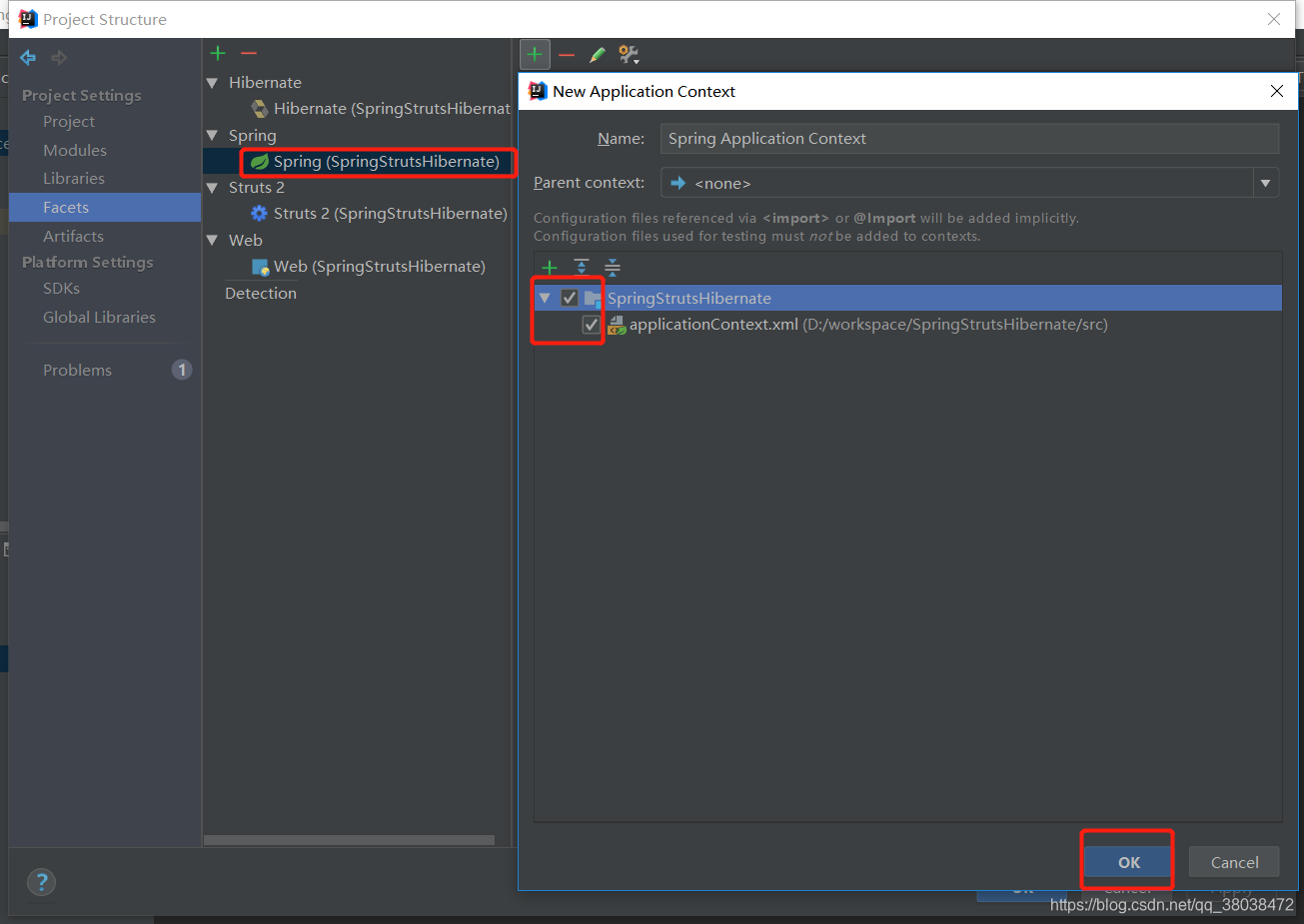The width and height of the screenshot is (1304, 924).
Task: Click the Struts 2 gear facet icon
Action: (260, 214)
